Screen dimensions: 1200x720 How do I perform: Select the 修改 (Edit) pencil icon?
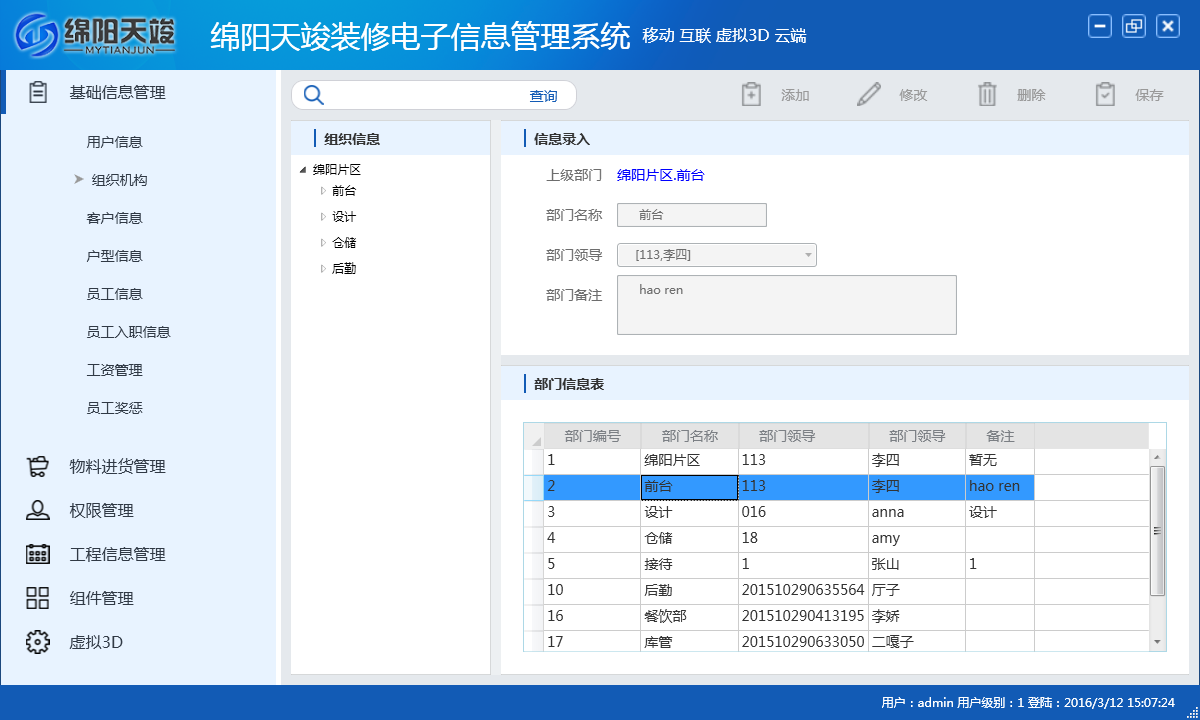(868, 94)
